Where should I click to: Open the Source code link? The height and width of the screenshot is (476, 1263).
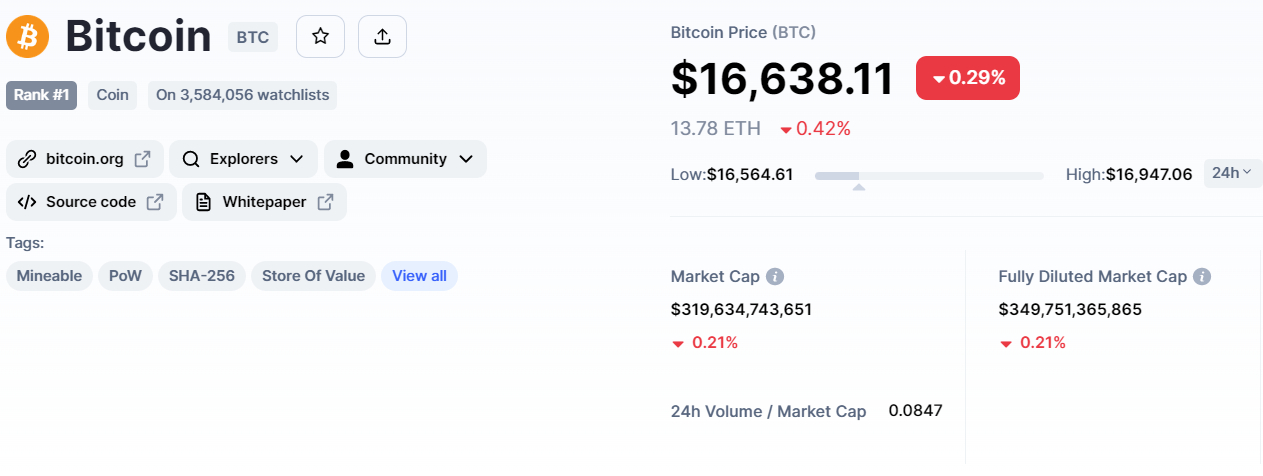(x=91, y=202)
